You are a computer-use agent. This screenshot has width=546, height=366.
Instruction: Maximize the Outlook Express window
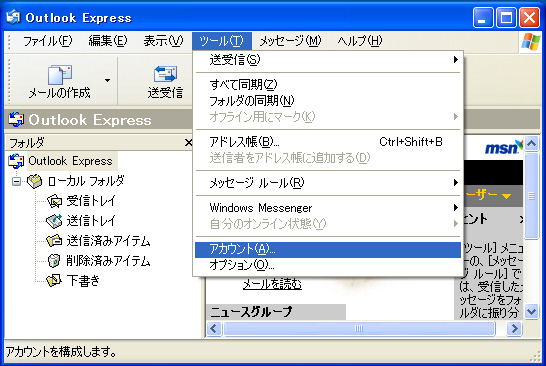point(506,17)
